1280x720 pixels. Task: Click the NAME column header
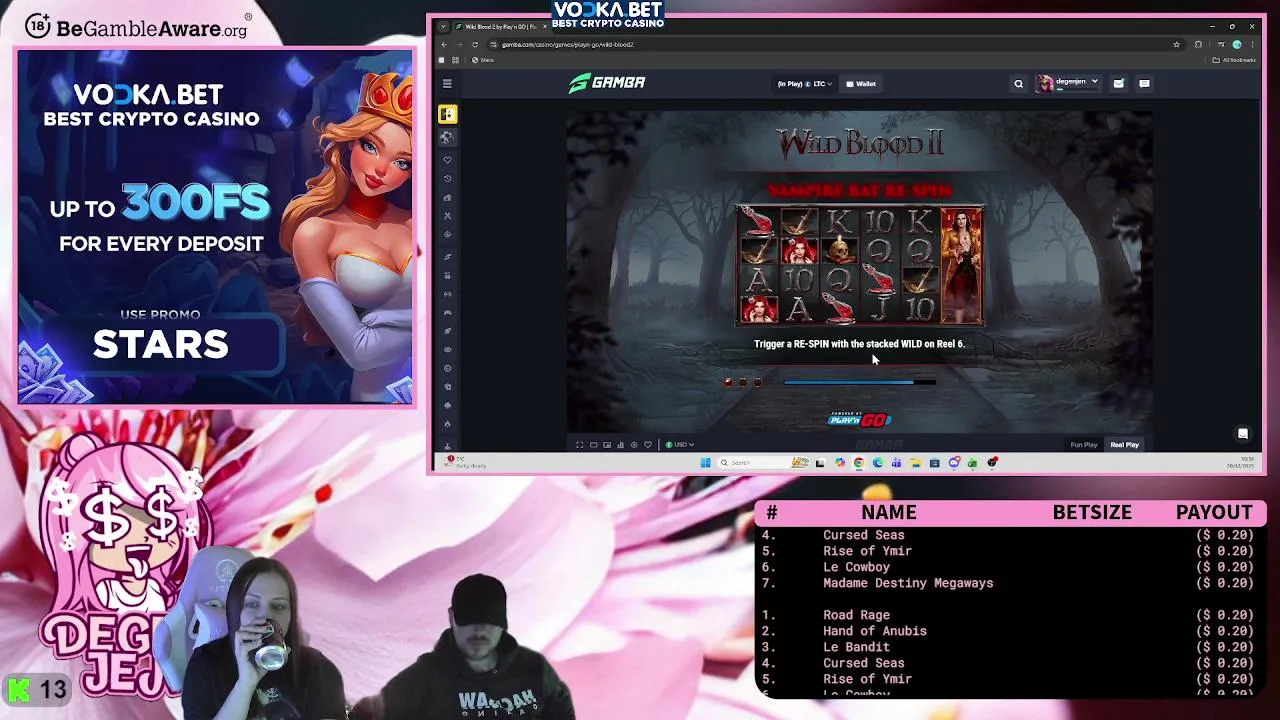pyautogui.click(x=889, y=512)
